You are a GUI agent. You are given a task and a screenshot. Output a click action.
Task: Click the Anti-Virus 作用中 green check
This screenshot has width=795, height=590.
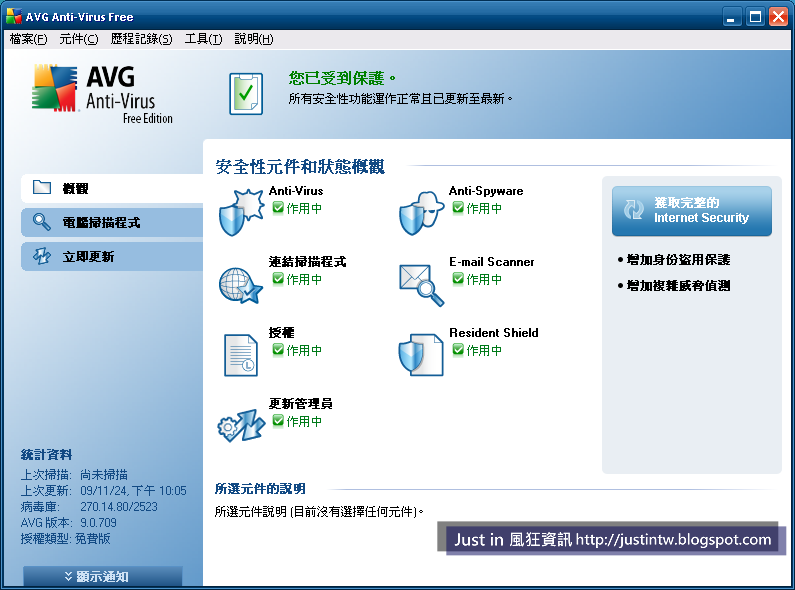[x=278, y=207]
